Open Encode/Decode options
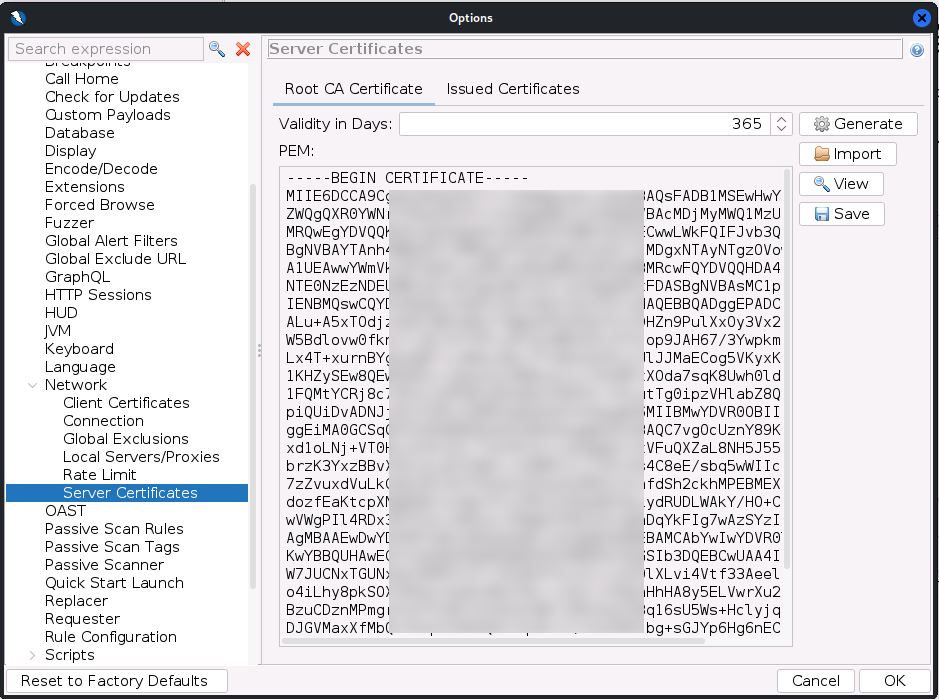Image resolution: width=939 pixels, height=699 pixels. pyautogui.click(x=101, y=169)
